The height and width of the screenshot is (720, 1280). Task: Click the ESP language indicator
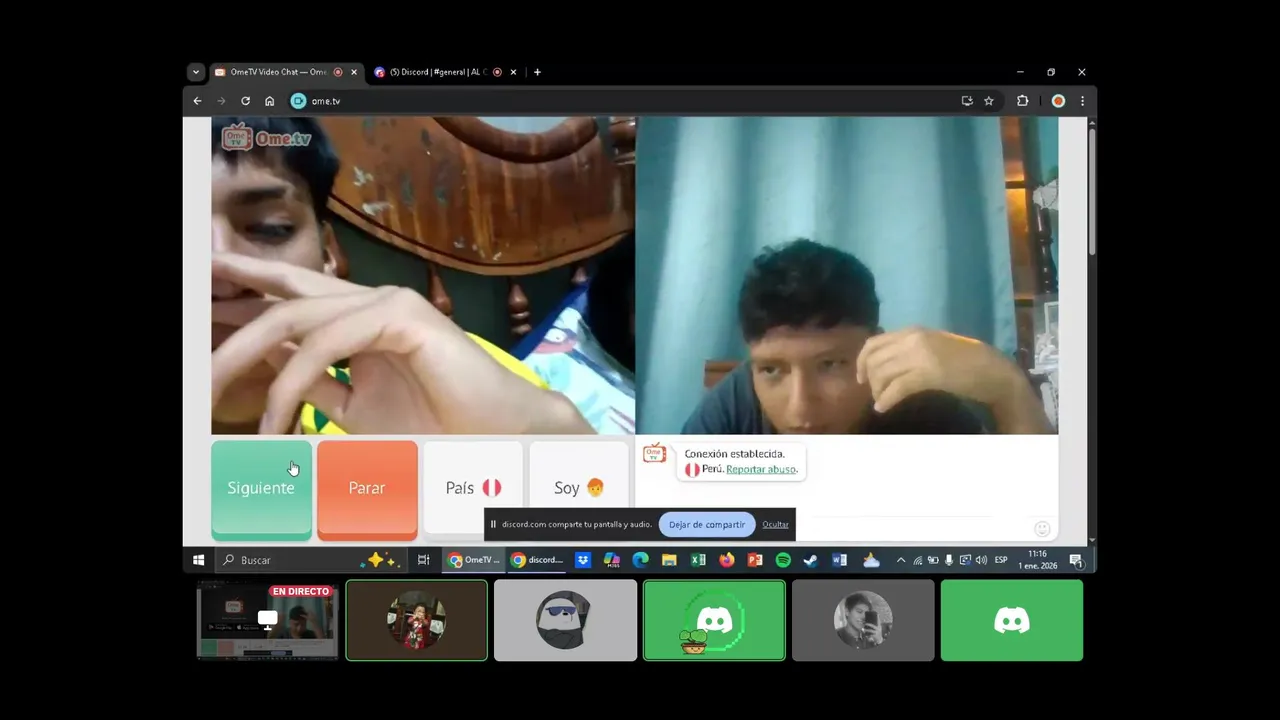point(1001,560)
